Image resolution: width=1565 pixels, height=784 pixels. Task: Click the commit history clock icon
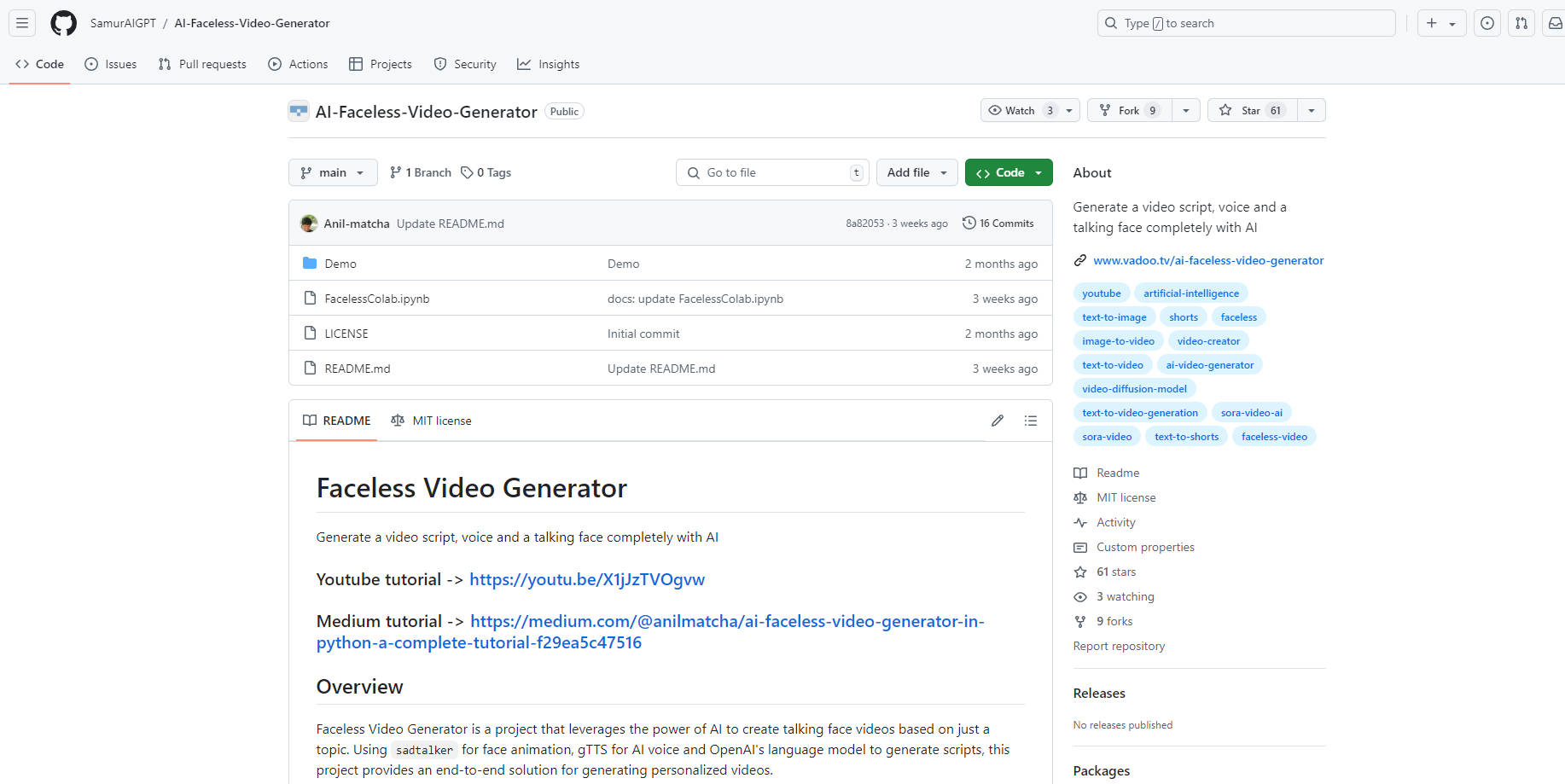(x=969, y=223)
